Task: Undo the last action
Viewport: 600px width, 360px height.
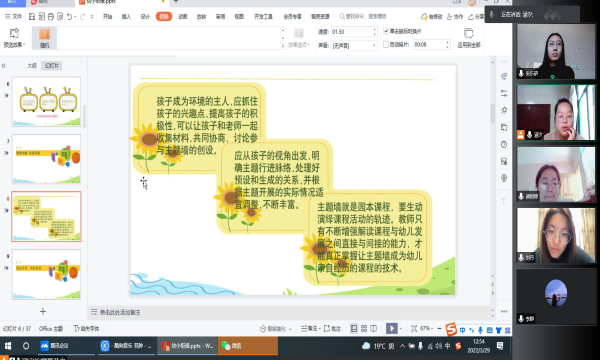Action: (x=69, y=16)
